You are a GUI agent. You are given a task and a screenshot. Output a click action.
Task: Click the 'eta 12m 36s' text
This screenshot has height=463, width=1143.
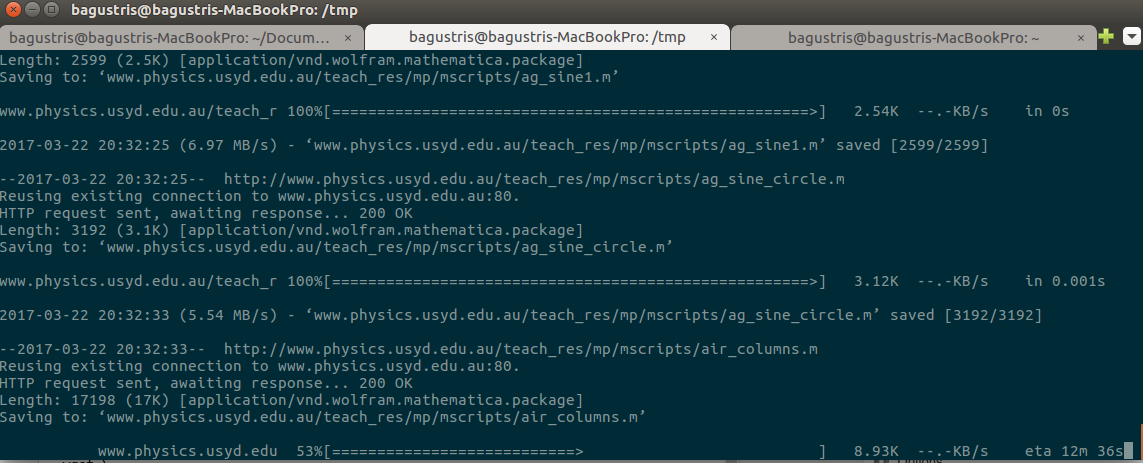point(1074,451)
